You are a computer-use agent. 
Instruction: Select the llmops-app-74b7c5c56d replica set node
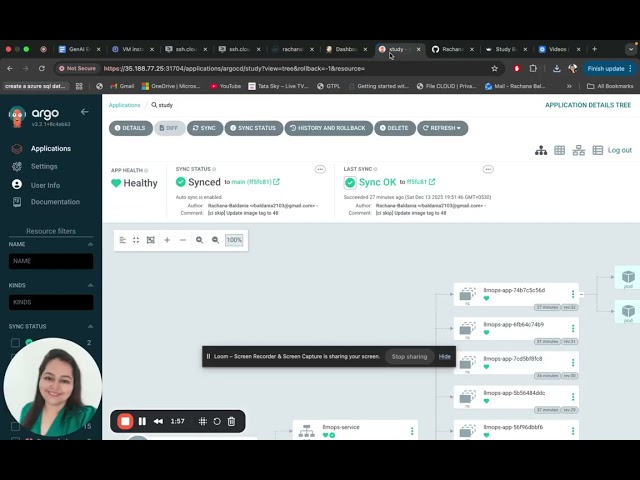[516, 294]
